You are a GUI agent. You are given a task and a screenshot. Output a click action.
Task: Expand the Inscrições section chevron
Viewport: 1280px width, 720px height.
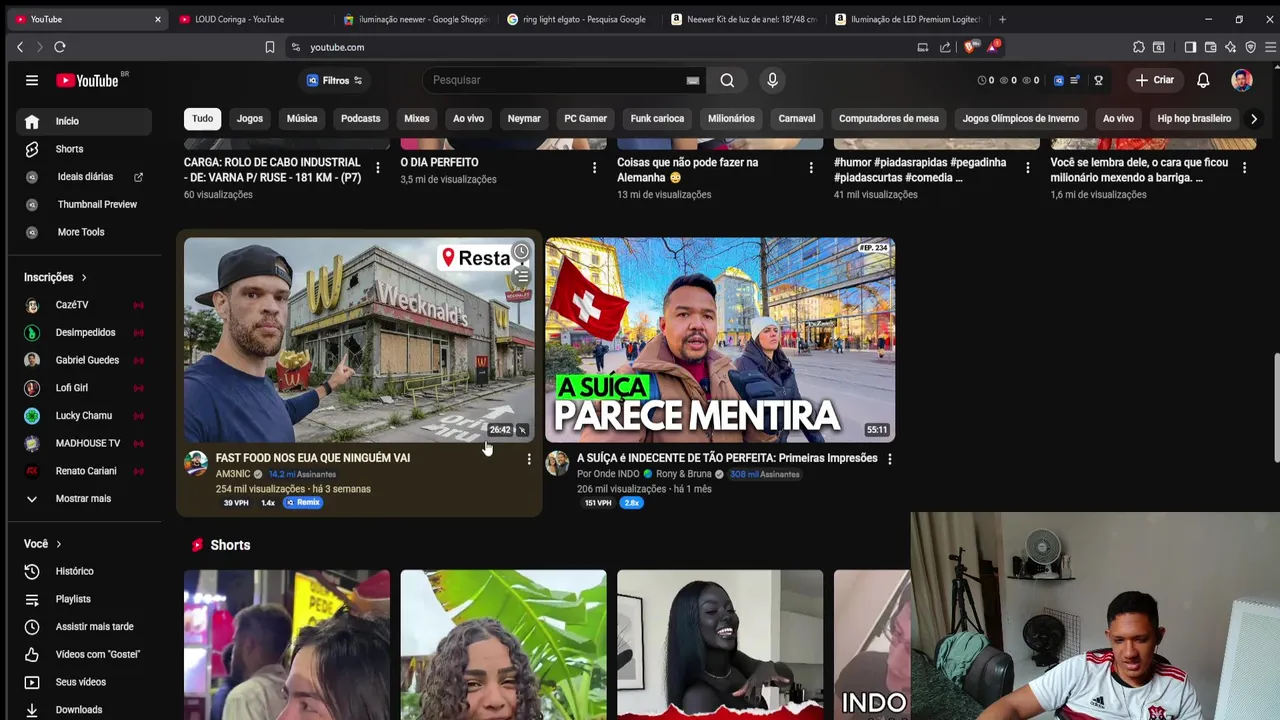coord(84,277)
